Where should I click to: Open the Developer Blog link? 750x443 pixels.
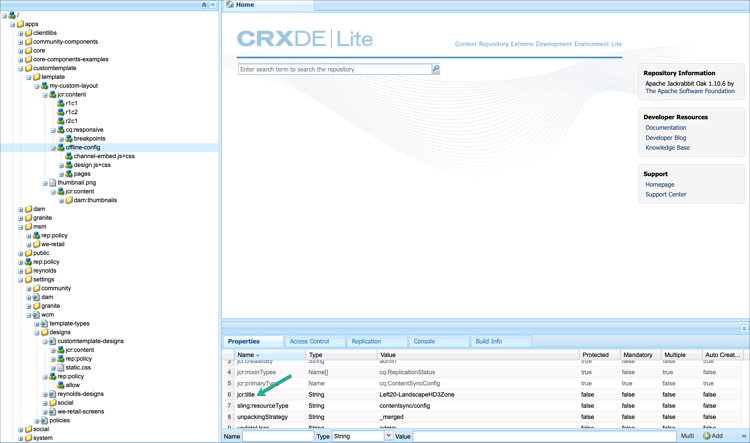coord(665,138)
